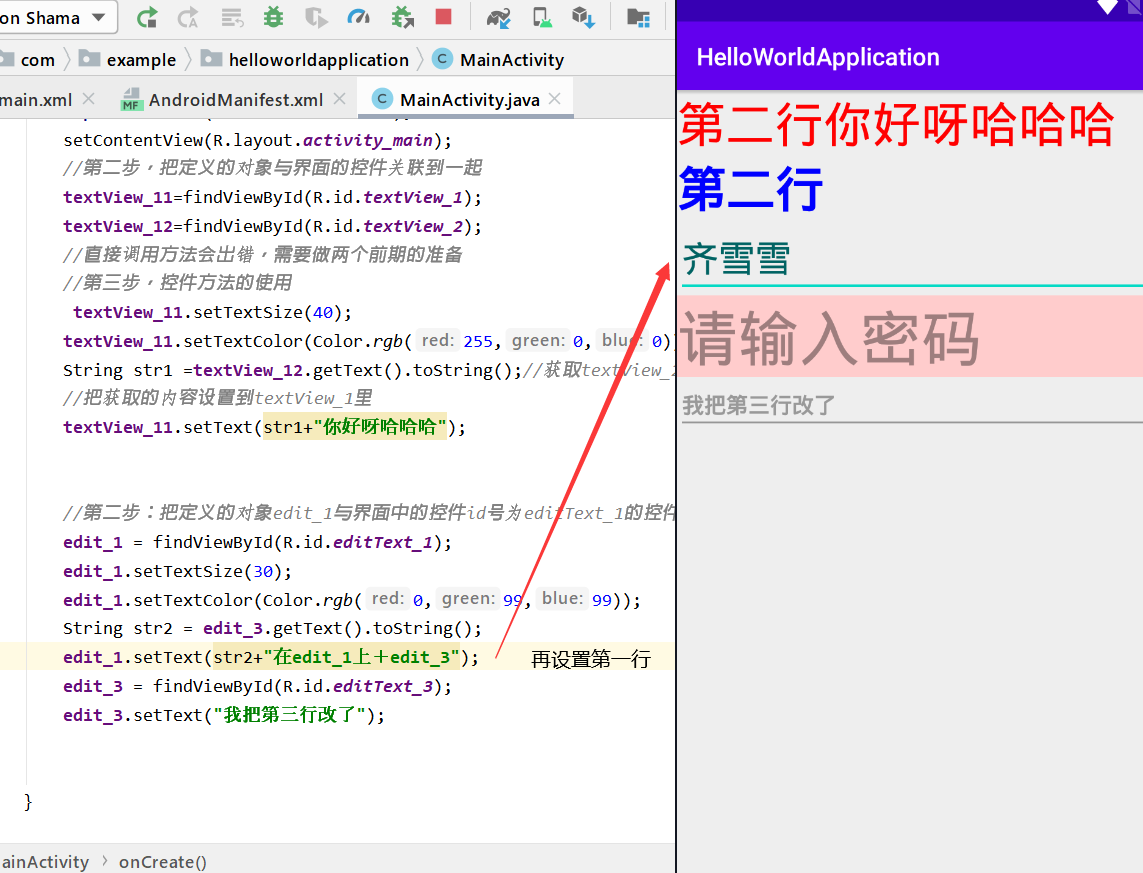Click the textView_12=findViewById line
Screen dimensions: 1143x873
(x=272, y=227)
